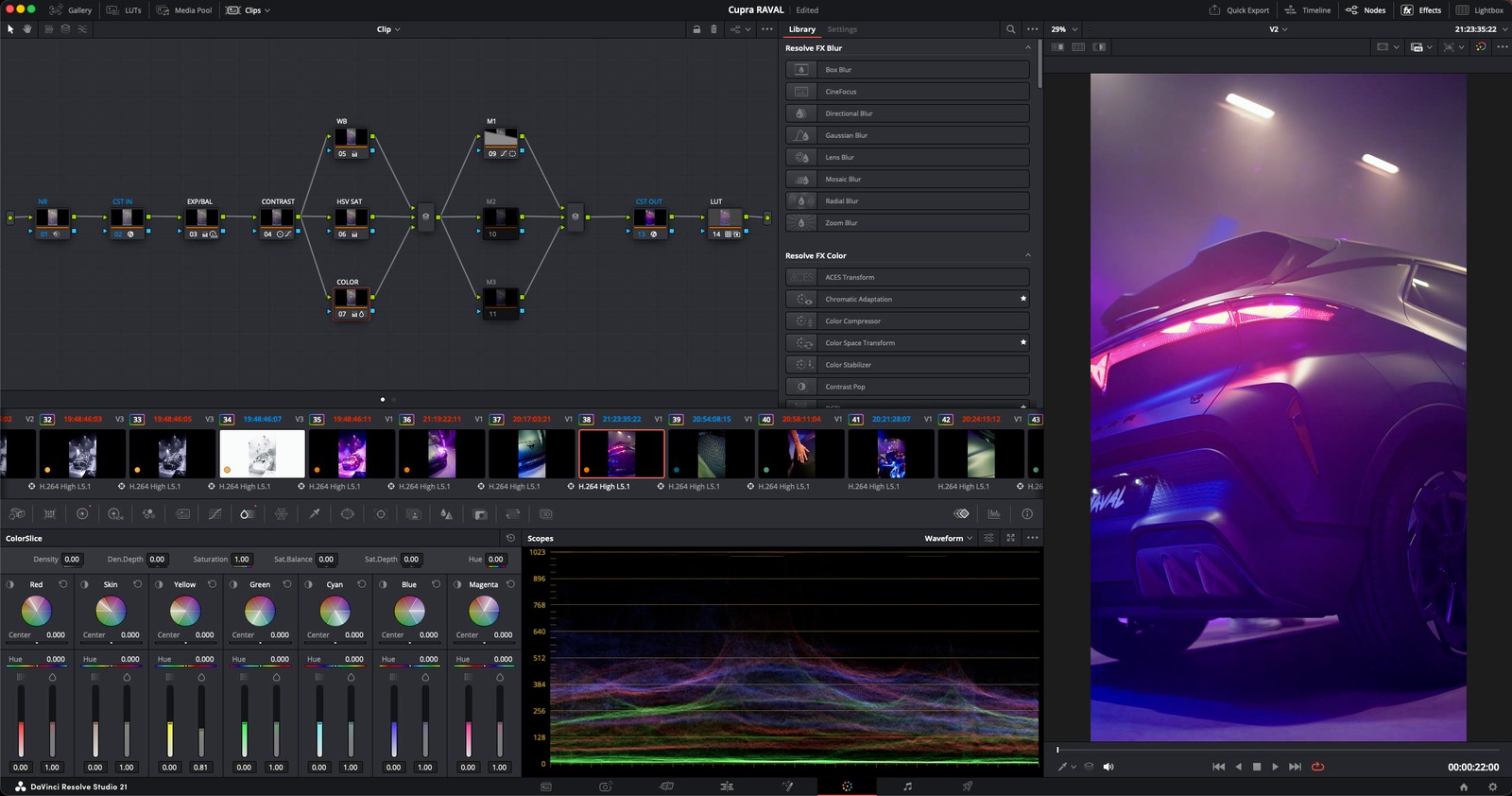
Task: Open the Keyframes panel
Action: tap(961, 513)
